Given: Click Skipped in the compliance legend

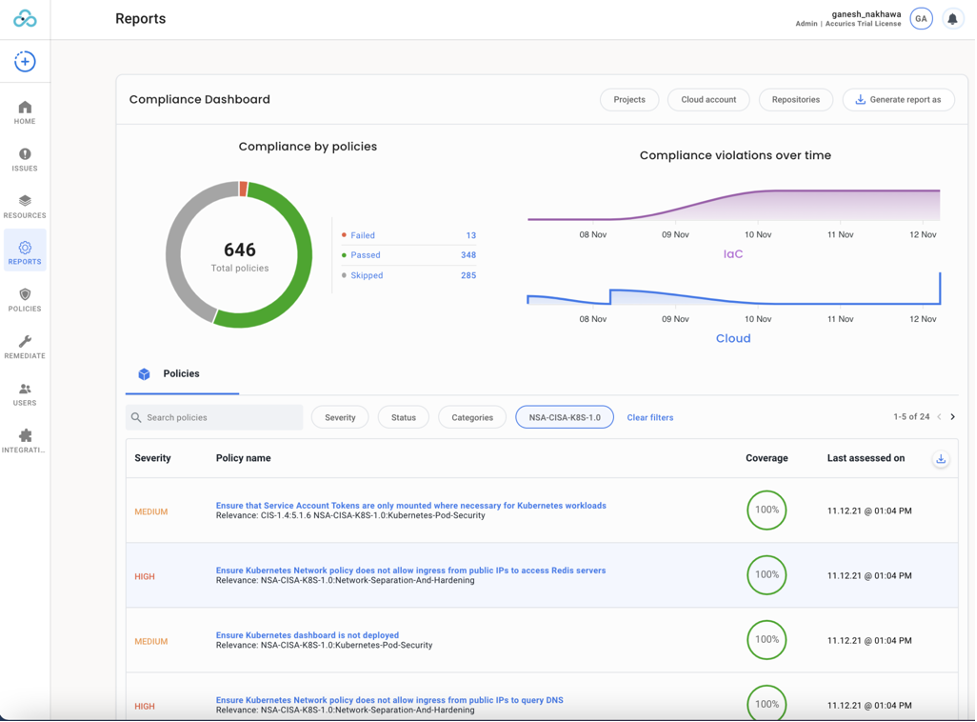Looking at the screenshot, I should point(366,275).
